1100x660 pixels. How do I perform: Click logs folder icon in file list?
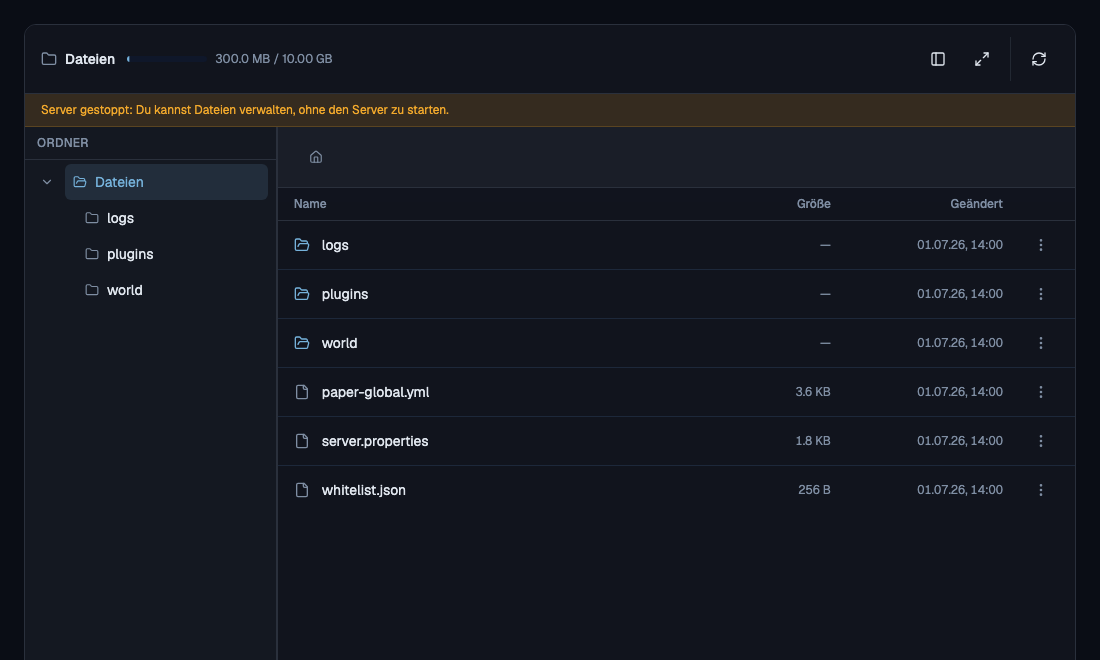click(302, 245)
